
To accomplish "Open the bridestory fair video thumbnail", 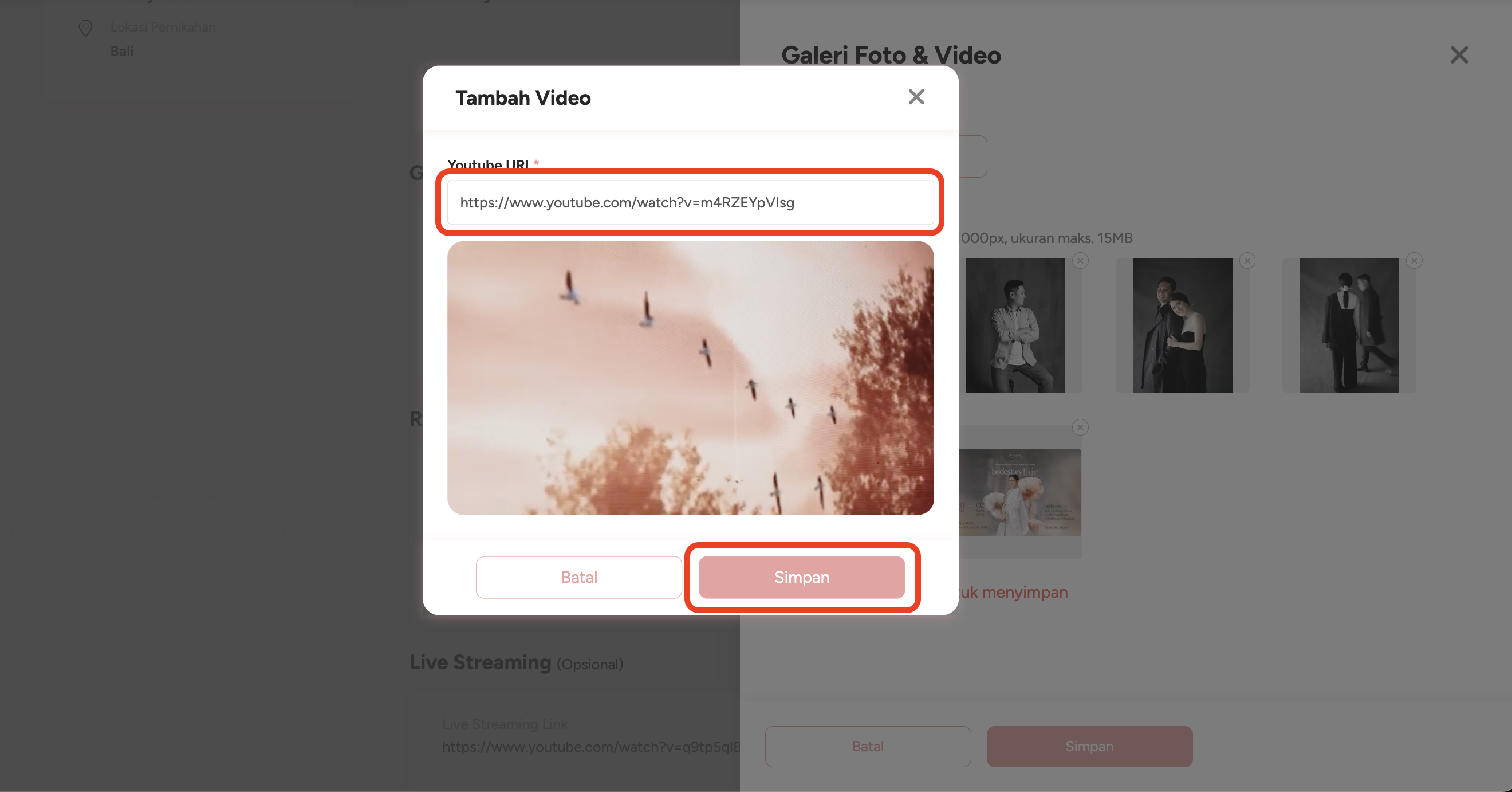I will 1020,492.
